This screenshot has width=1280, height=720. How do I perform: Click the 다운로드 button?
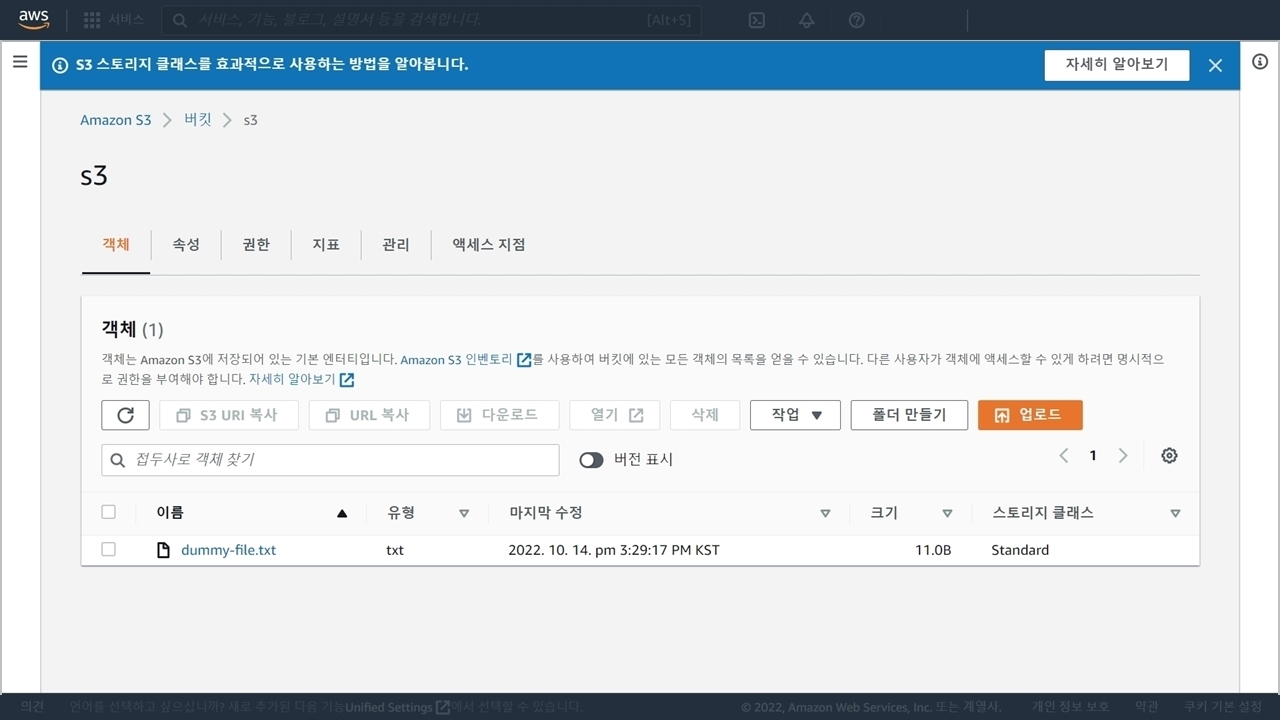tap(499, 415)
